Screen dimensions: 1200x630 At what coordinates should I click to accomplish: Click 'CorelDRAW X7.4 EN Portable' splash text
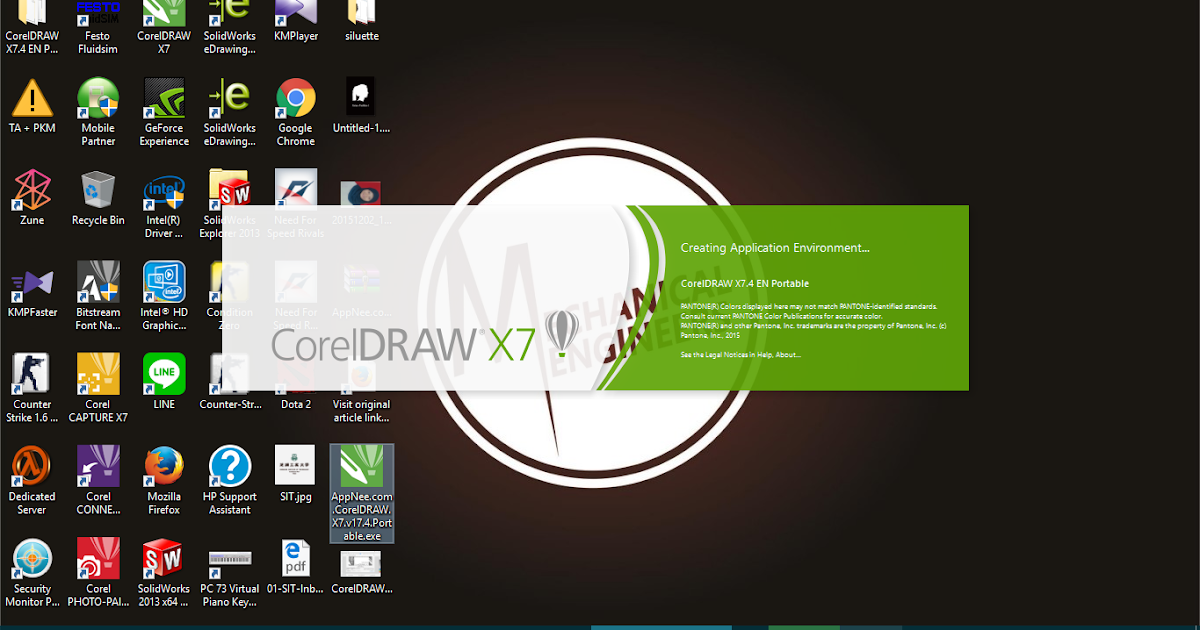tap(745, 284)
